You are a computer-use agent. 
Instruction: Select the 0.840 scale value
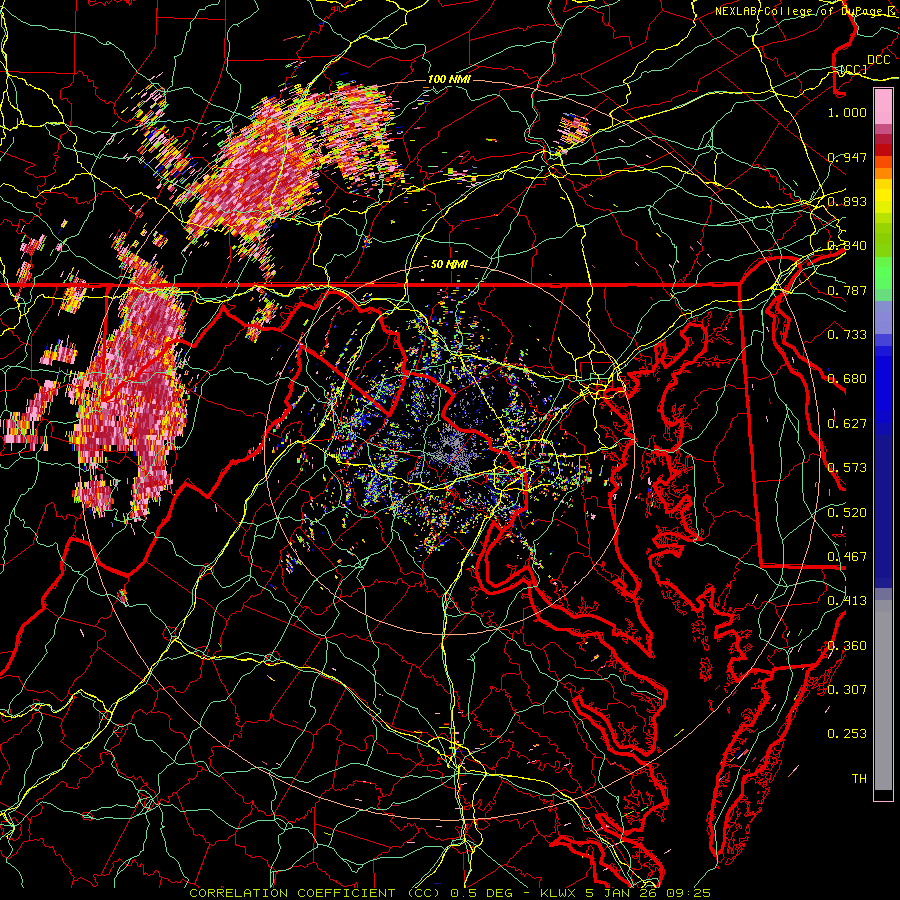[x=847, y=246]
